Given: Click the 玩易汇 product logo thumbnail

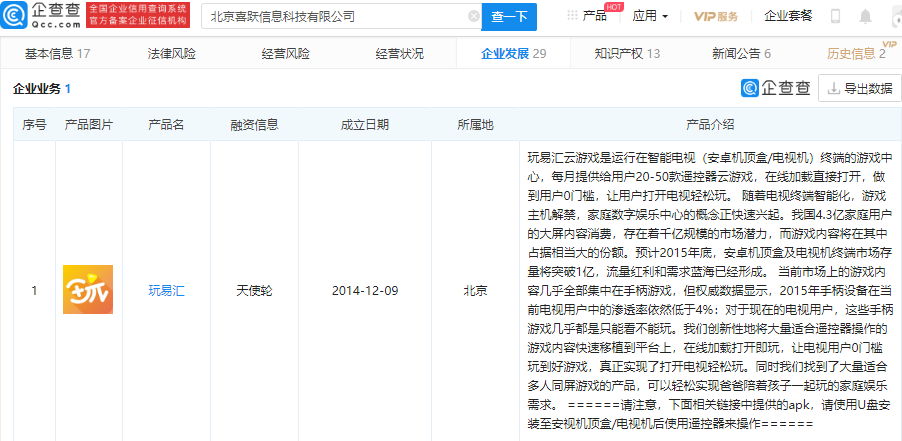Looking at the screenshot, I should [x=88, y=290].
